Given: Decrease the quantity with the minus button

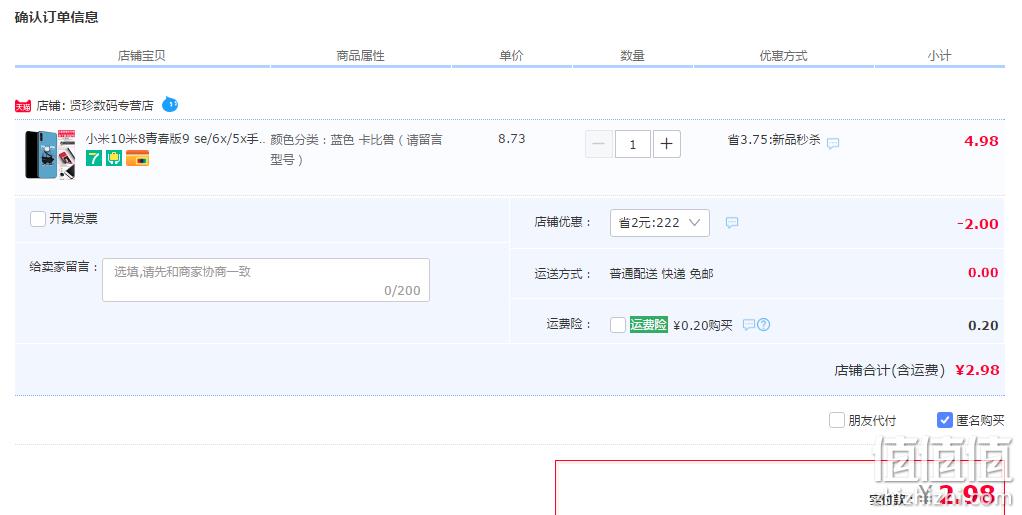Looking at the screenshot, I should click(599, 144).
